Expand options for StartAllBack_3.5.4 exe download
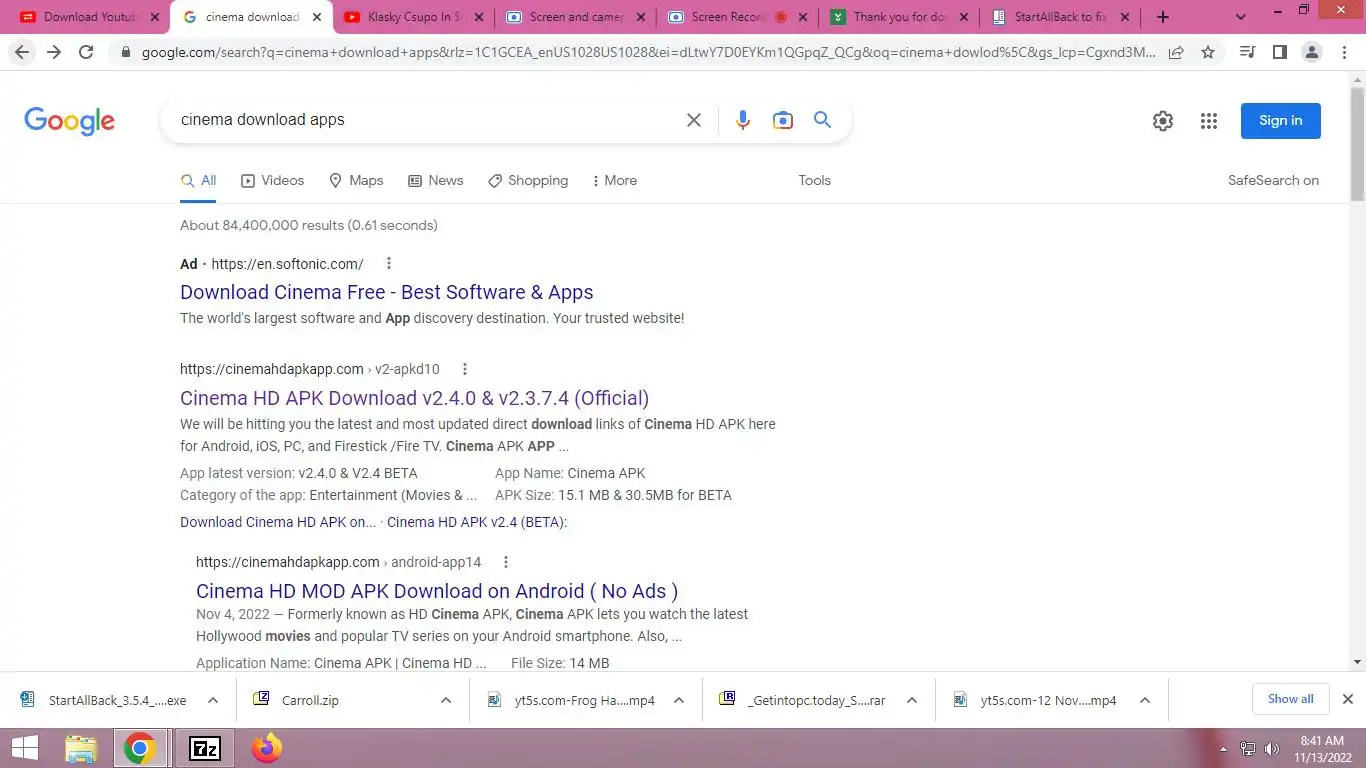The width and height of the screenshot is (1366, 768). [212, 700]
